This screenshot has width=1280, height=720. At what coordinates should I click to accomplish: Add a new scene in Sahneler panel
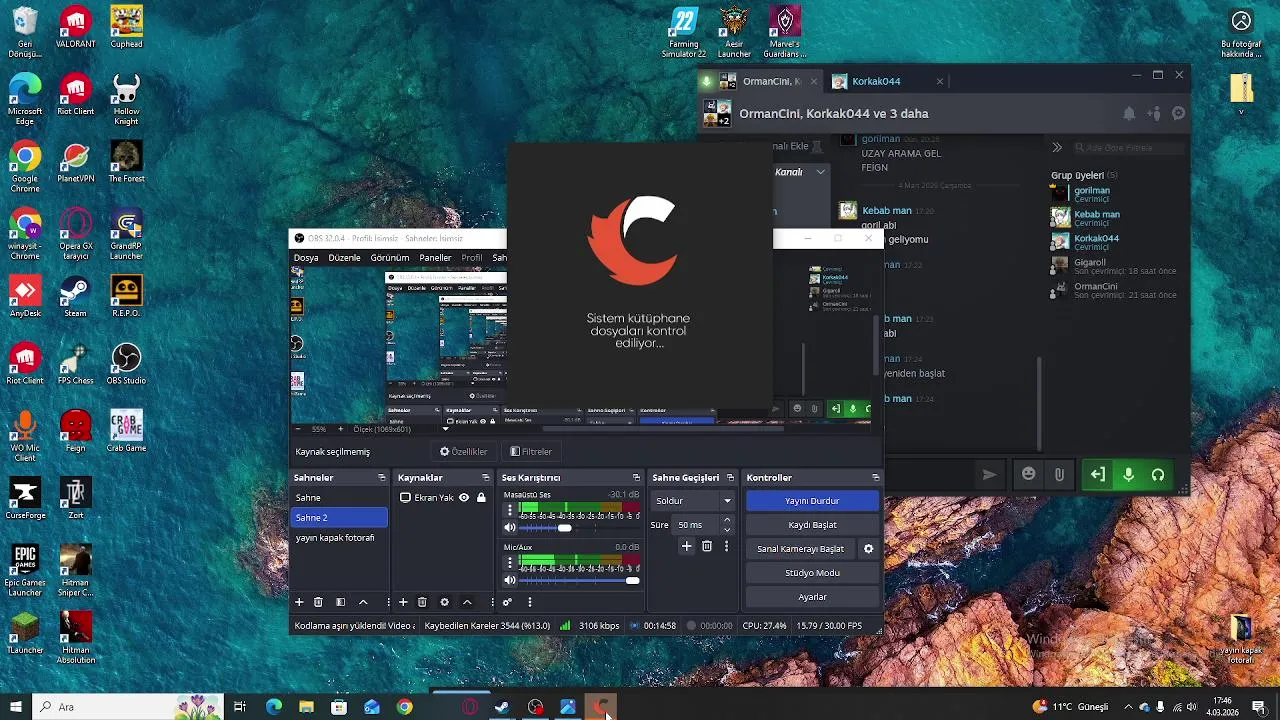(x=299, y=602)
